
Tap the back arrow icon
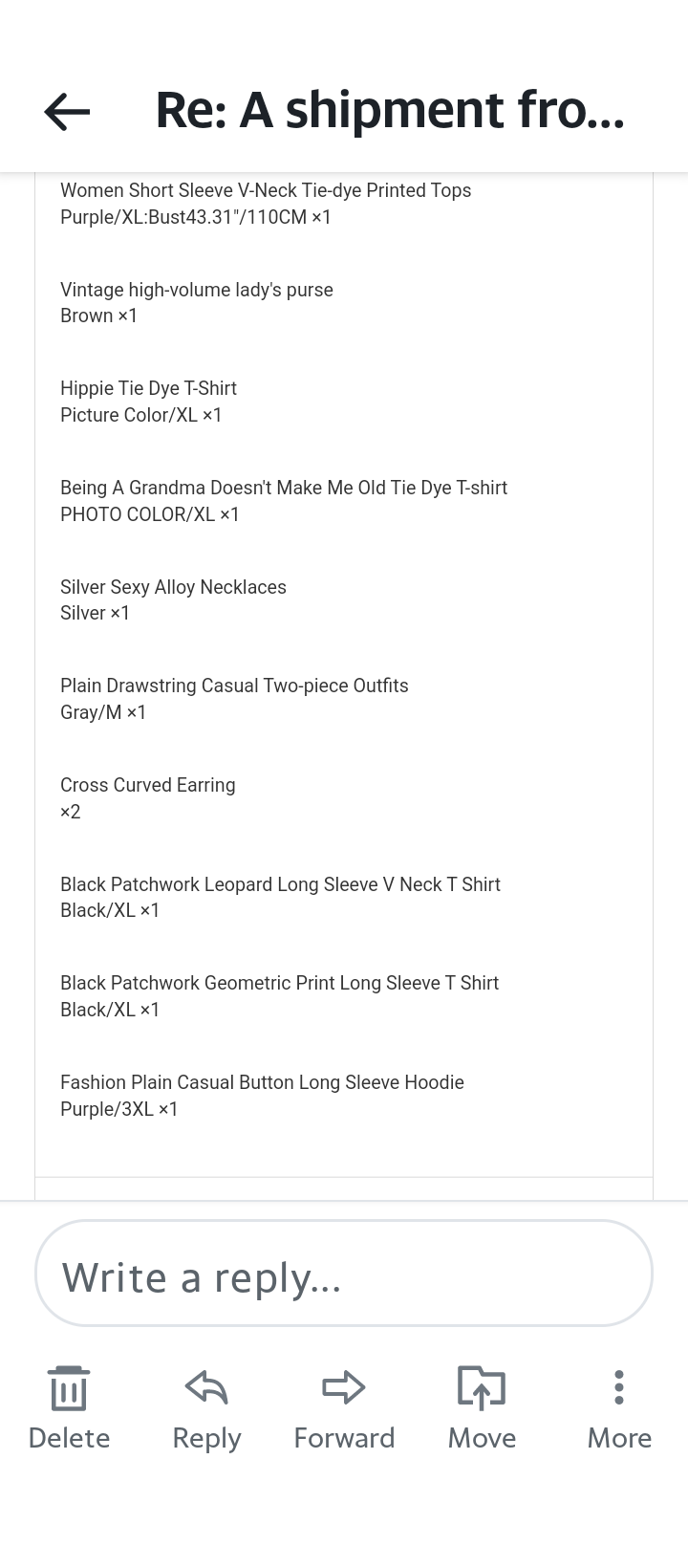tap(67, 112)
